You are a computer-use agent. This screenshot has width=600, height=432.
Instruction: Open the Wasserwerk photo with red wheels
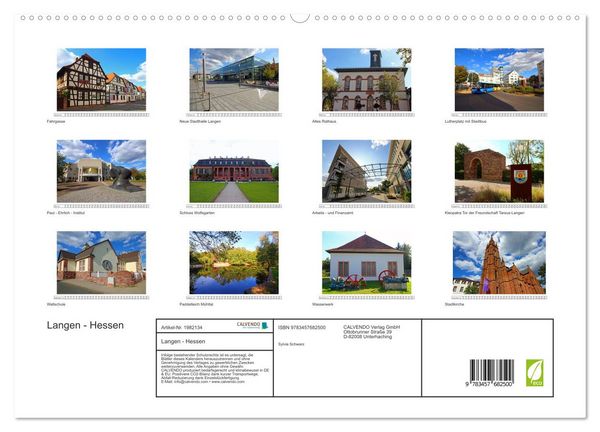pos(367,262)
